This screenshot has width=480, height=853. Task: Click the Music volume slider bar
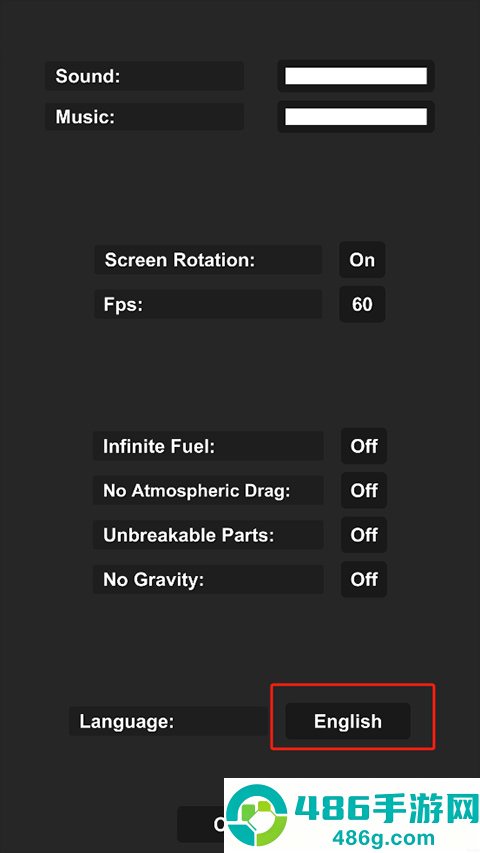click(356, 116)
